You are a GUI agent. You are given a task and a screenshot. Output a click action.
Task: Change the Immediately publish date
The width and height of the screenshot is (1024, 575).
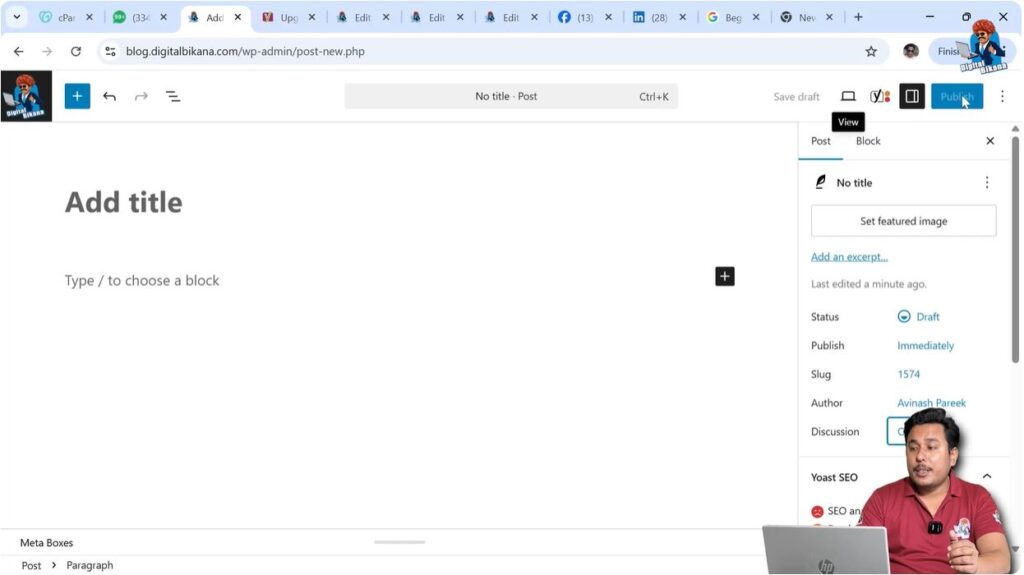tap(925, 346)
